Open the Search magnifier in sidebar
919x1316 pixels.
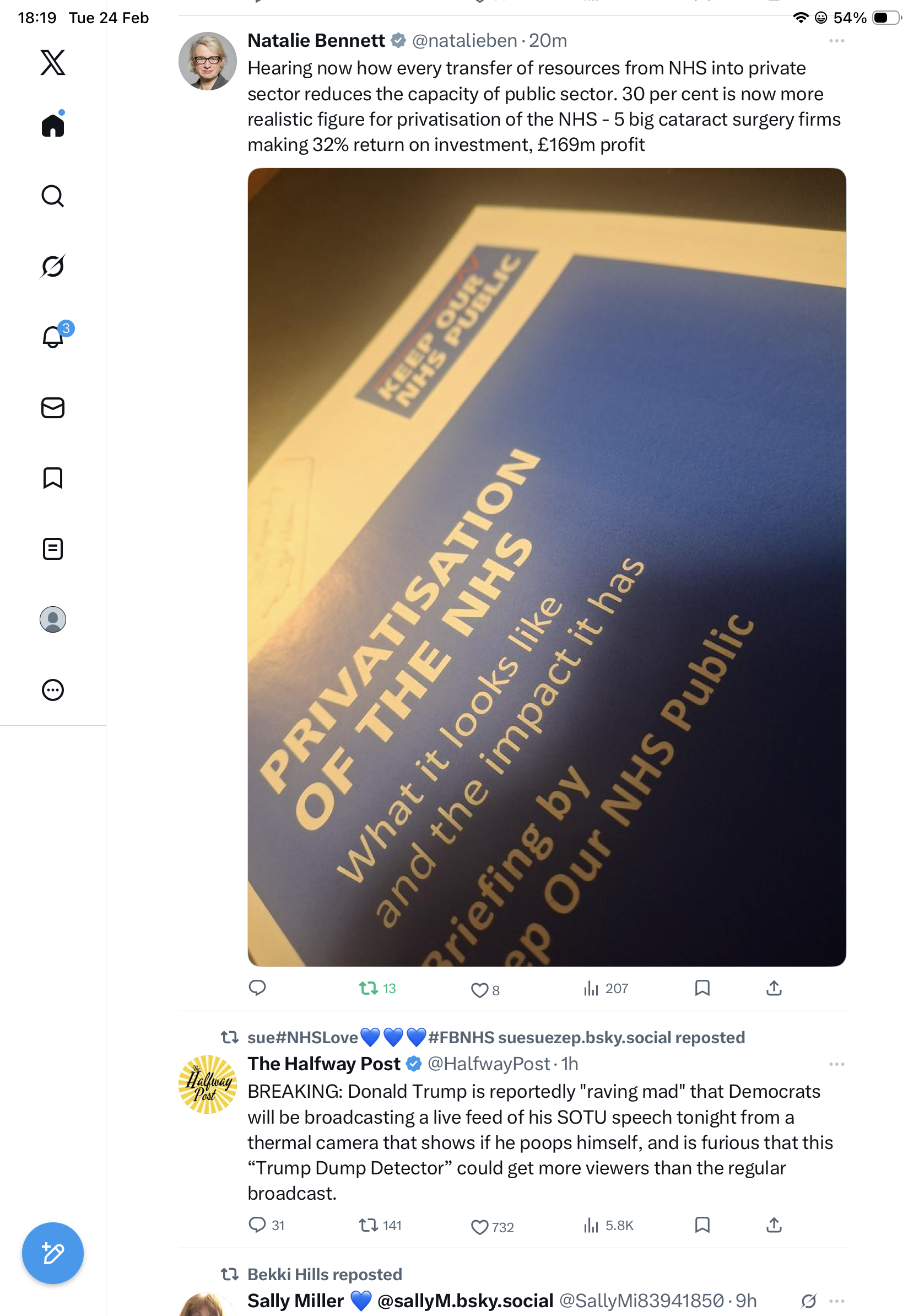(x=53, y=196)
